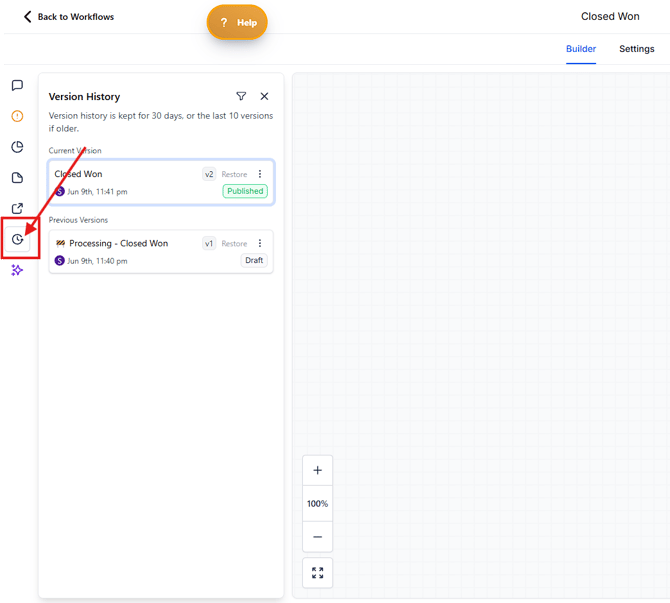This screenshot has width=670, height=603.
Task: Click the Previous Versions heading
Action: point(78,220)
